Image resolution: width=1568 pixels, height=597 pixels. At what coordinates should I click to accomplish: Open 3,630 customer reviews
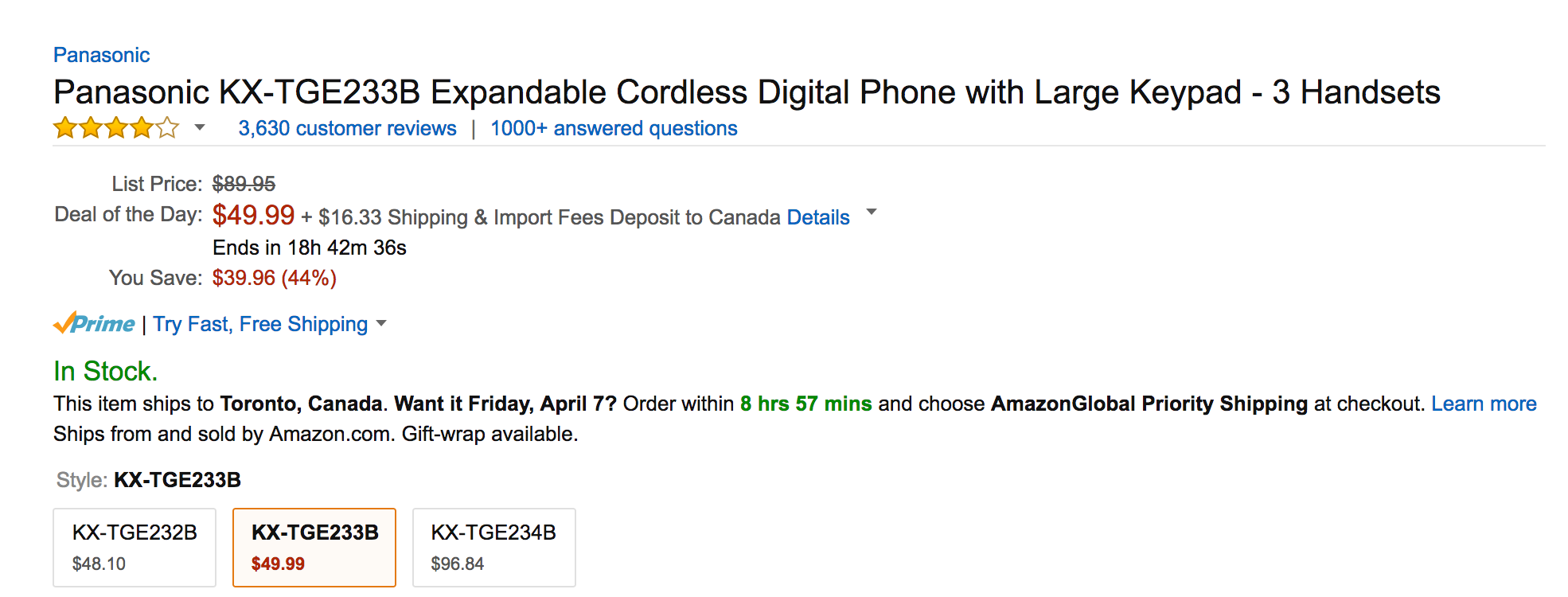point(348,128)
